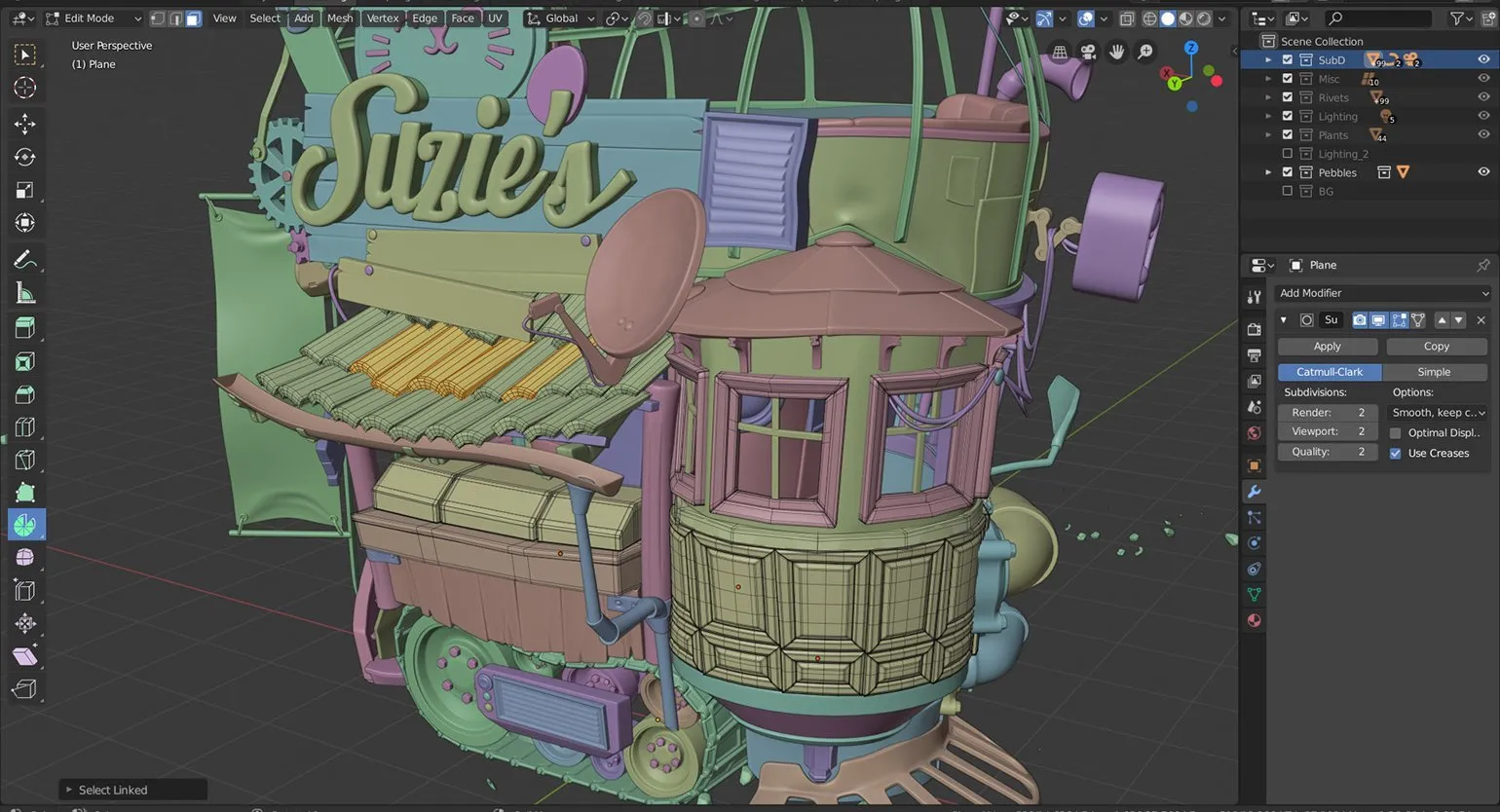Screen dimensions: 1500x812
Task: Select the Move tool in toolbar
Action: pyautogui.click(x=25, y=124)
